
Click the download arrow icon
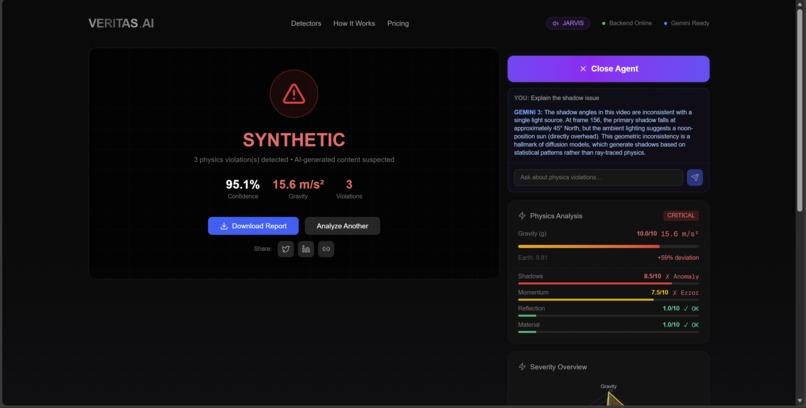pyautogui.click(x=224, y=226)
